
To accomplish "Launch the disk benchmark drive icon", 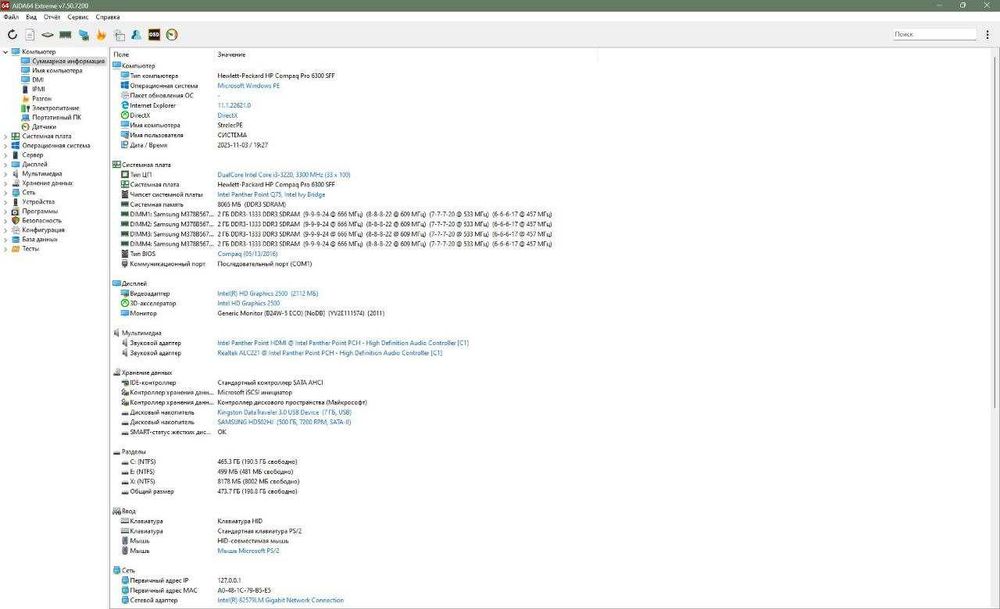I will [48, 35].
